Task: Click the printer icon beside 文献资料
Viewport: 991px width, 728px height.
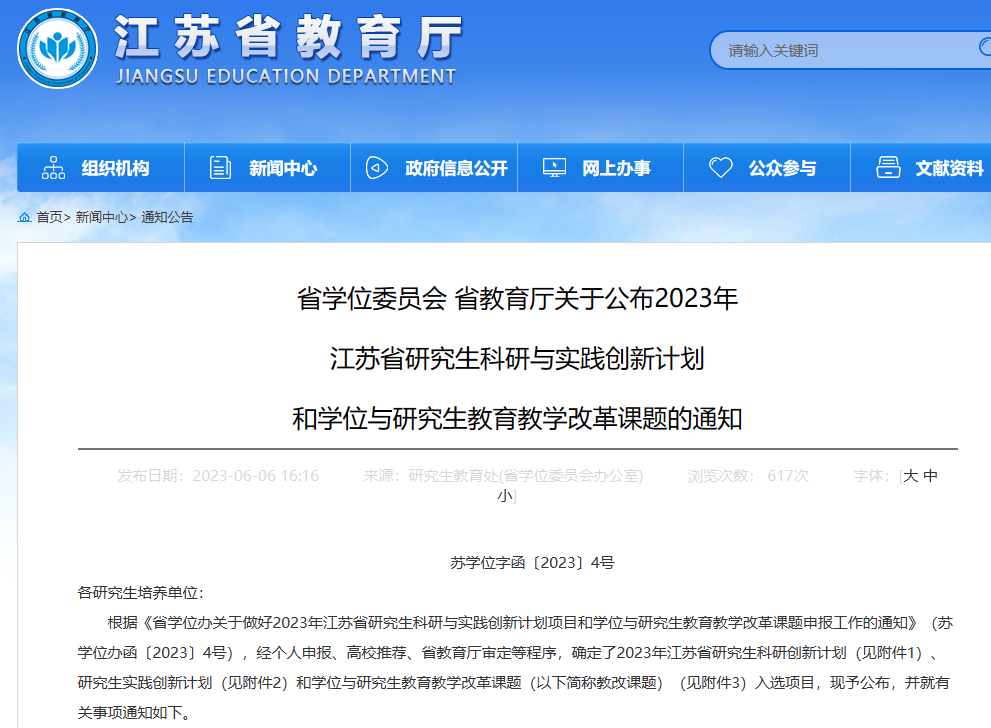Action: [x=888, y=168]
